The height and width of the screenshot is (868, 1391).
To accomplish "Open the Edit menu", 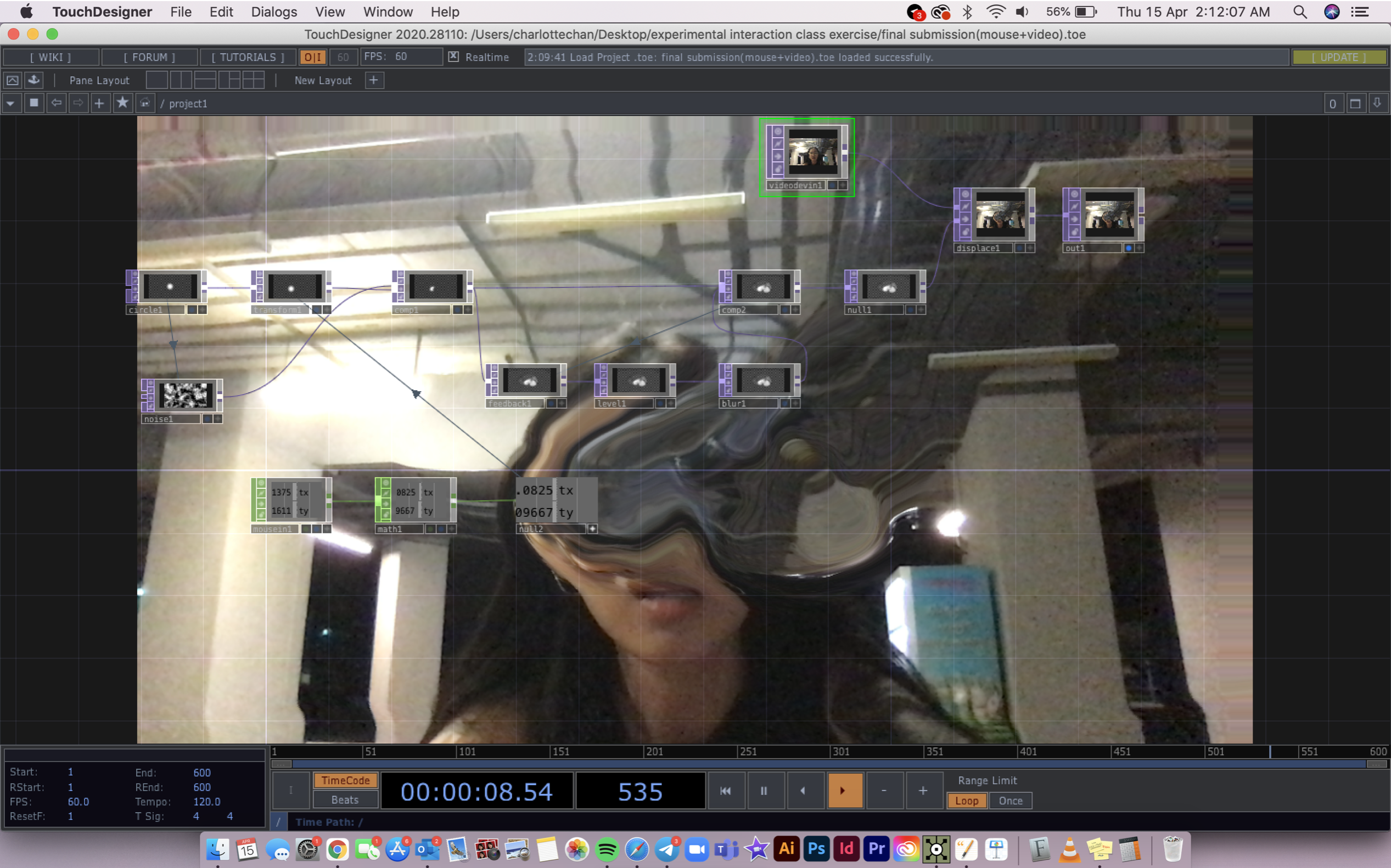I will [221, 12].
